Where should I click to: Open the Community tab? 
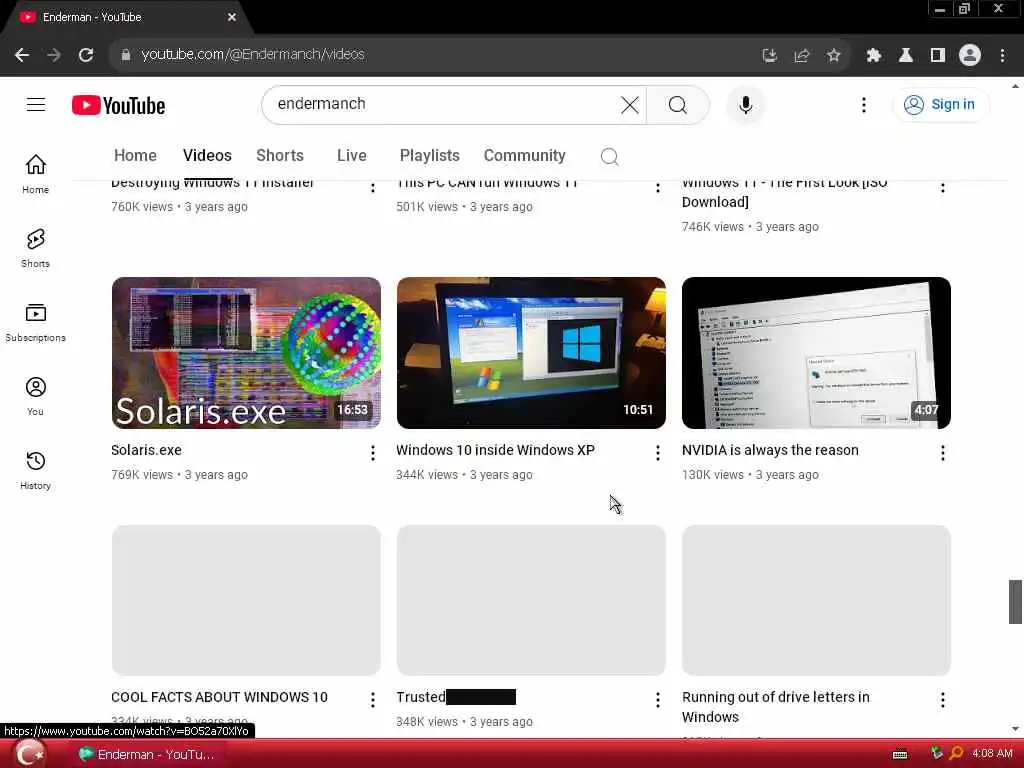point(524,155)
